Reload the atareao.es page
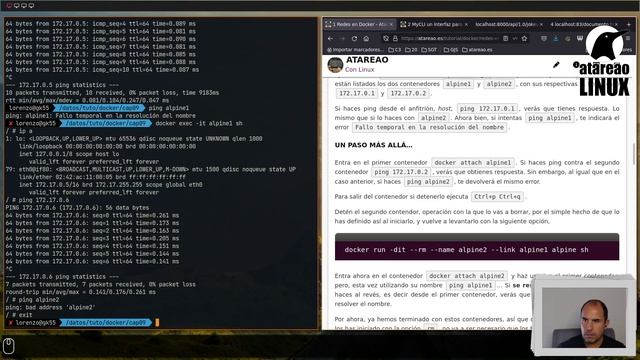640x360 pixels. pos(354,38)
